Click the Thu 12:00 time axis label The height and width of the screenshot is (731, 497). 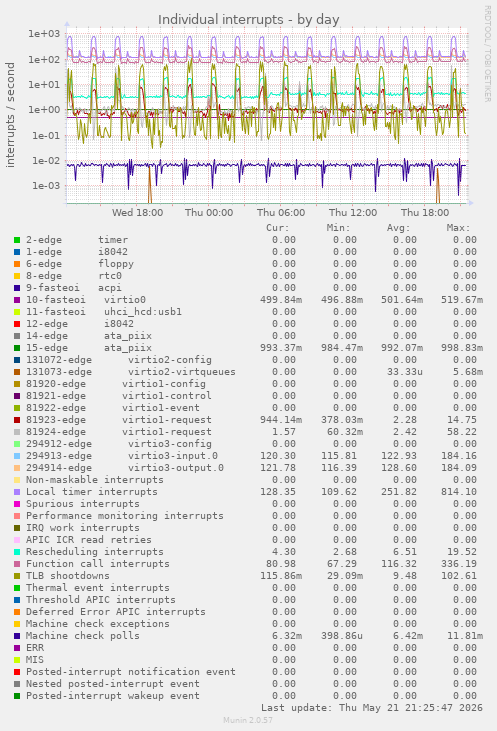click(x=353, y=213)
